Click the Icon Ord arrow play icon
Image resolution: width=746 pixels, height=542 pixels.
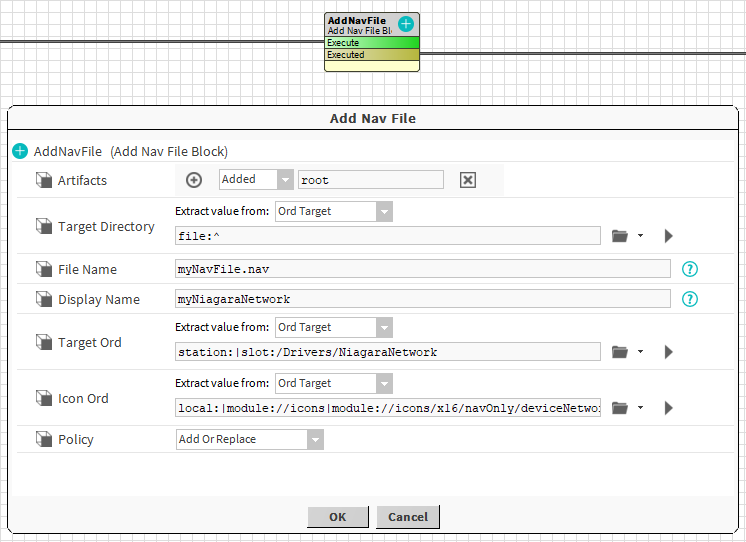pos(669,408)
